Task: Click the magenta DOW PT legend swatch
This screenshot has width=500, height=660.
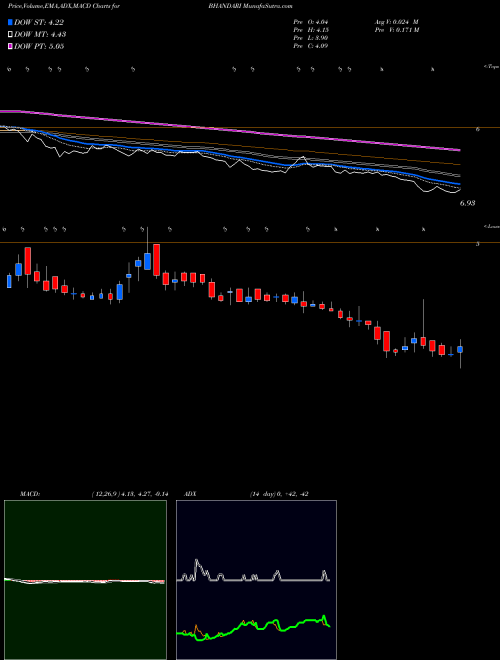Action: pyautogui.click(x=10, y=46)
